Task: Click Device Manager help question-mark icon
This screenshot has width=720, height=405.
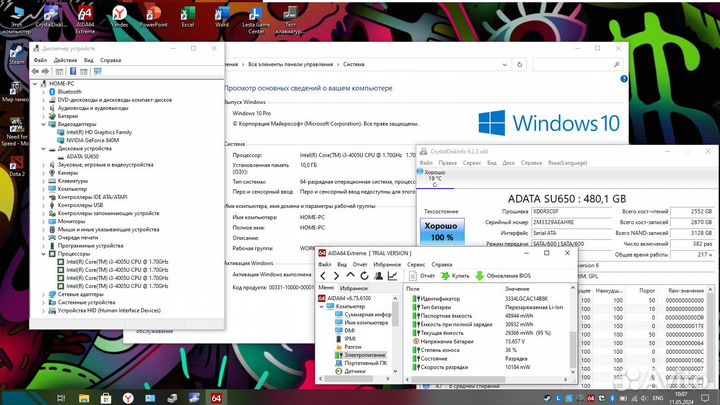Action: pos(73,71)
